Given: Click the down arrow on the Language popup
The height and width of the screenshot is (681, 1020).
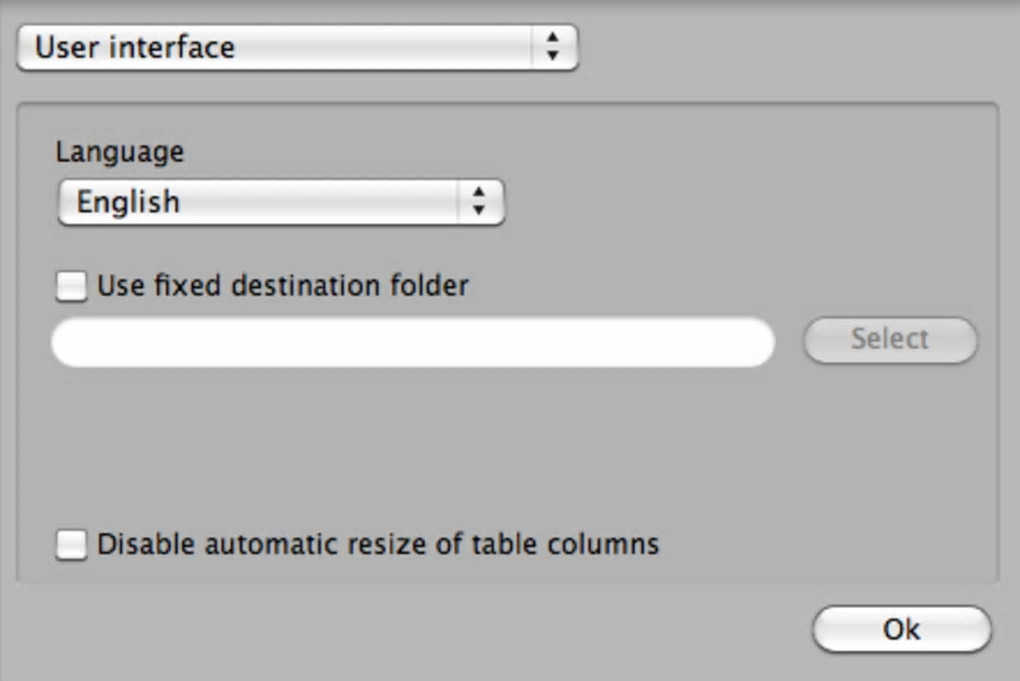Looking at the screenshot, I should click(479, 211).
